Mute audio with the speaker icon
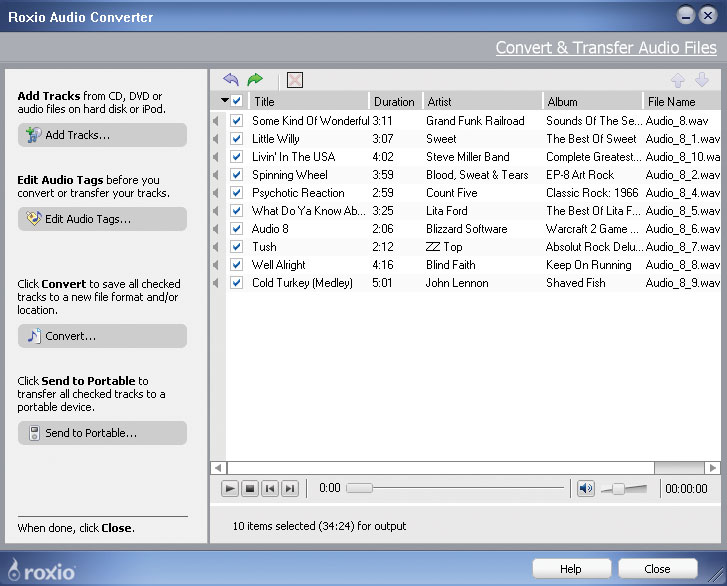The image size is (727, 586). pos(586,488)
